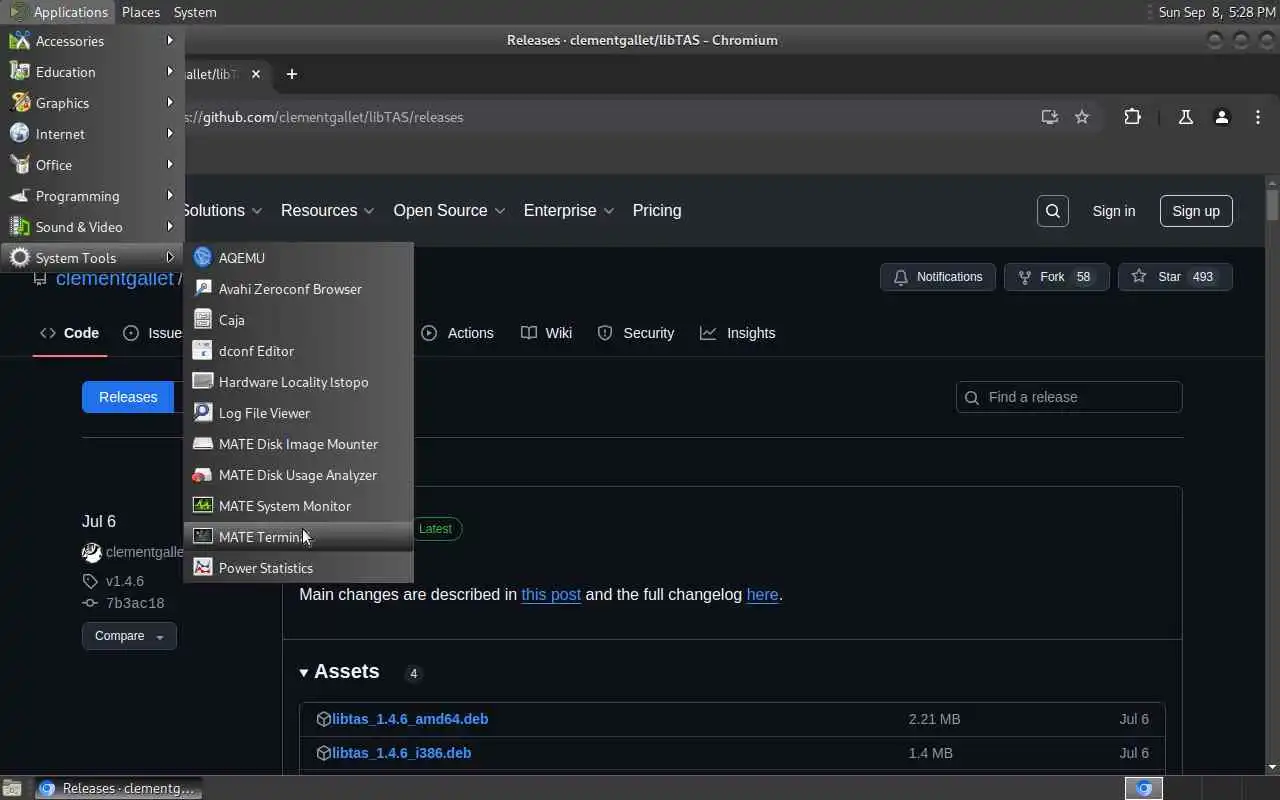Open the Places menu
This screenshot has width=1280, height=800.
coord(141,12)
